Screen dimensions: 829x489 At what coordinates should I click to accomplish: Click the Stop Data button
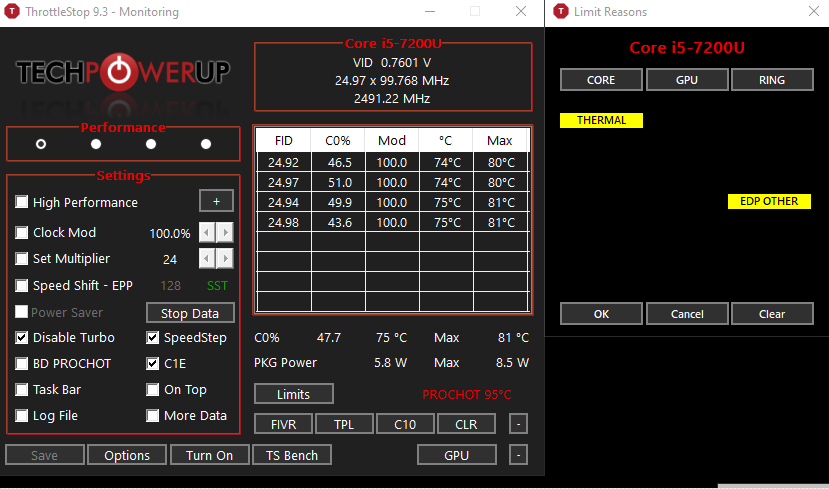coord(190,313)
